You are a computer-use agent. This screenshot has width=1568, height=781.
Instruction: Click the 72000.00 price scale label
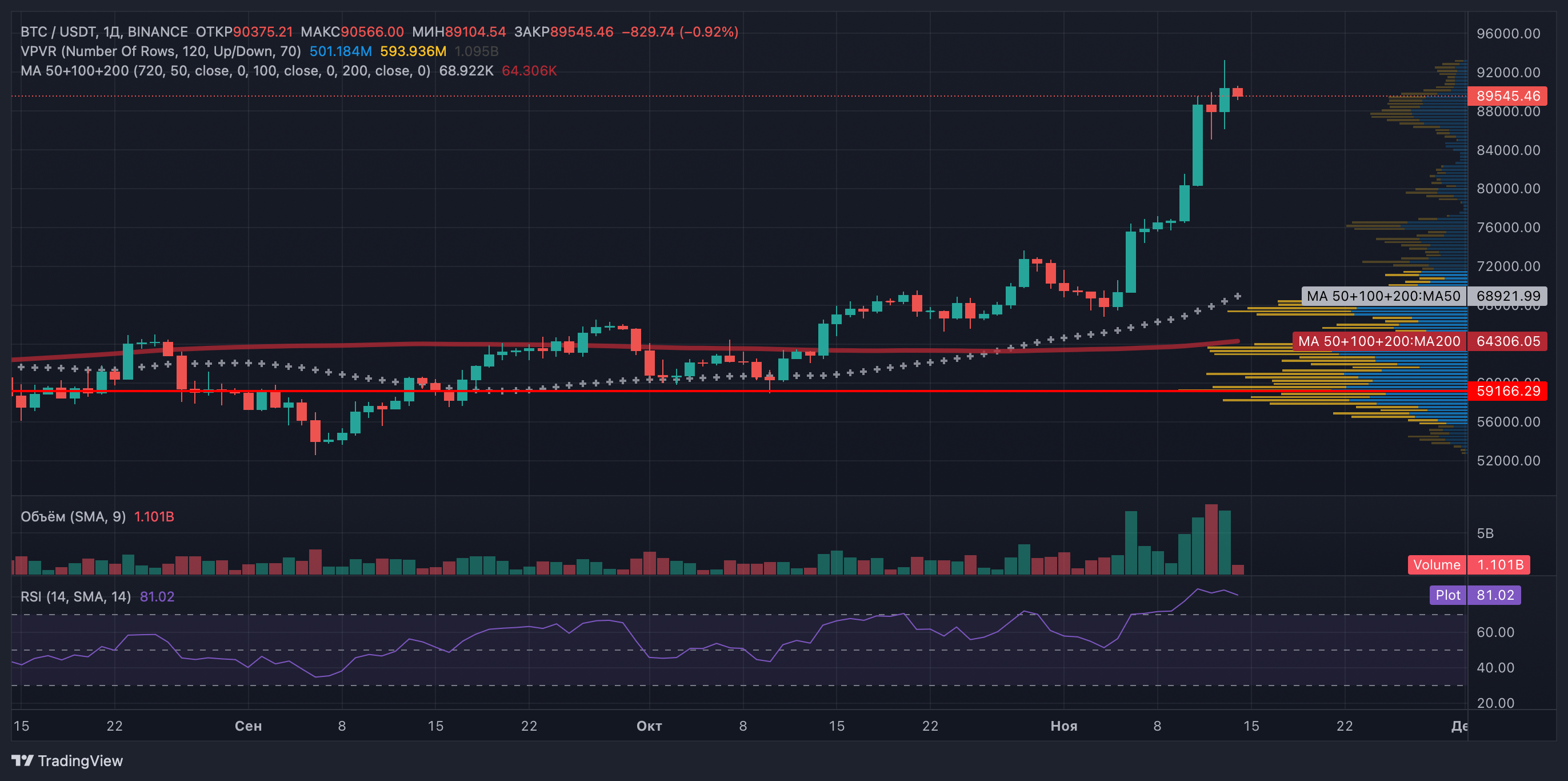(x=1508, y=266)
